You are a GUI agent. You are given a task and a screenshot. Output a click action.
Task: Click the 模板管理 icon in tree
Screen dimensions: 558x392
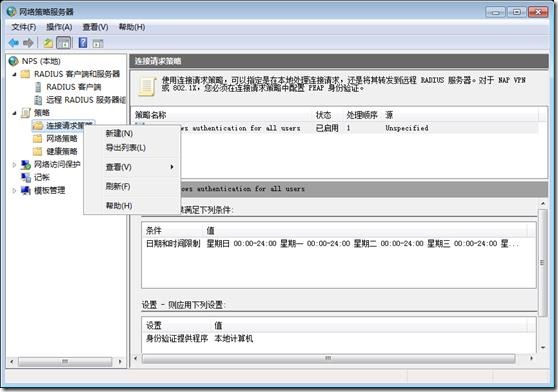click(26, 190)
